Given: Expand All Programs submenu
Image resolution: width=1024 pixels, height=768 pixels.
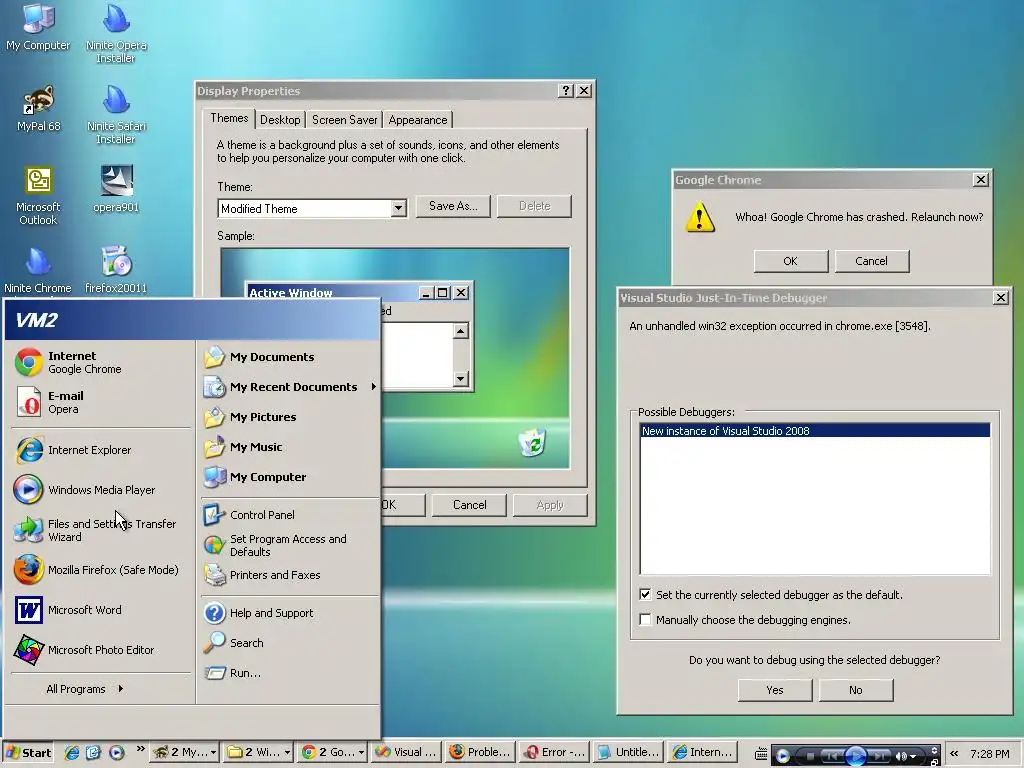Looking at the screenshot, I should point(85,689).
